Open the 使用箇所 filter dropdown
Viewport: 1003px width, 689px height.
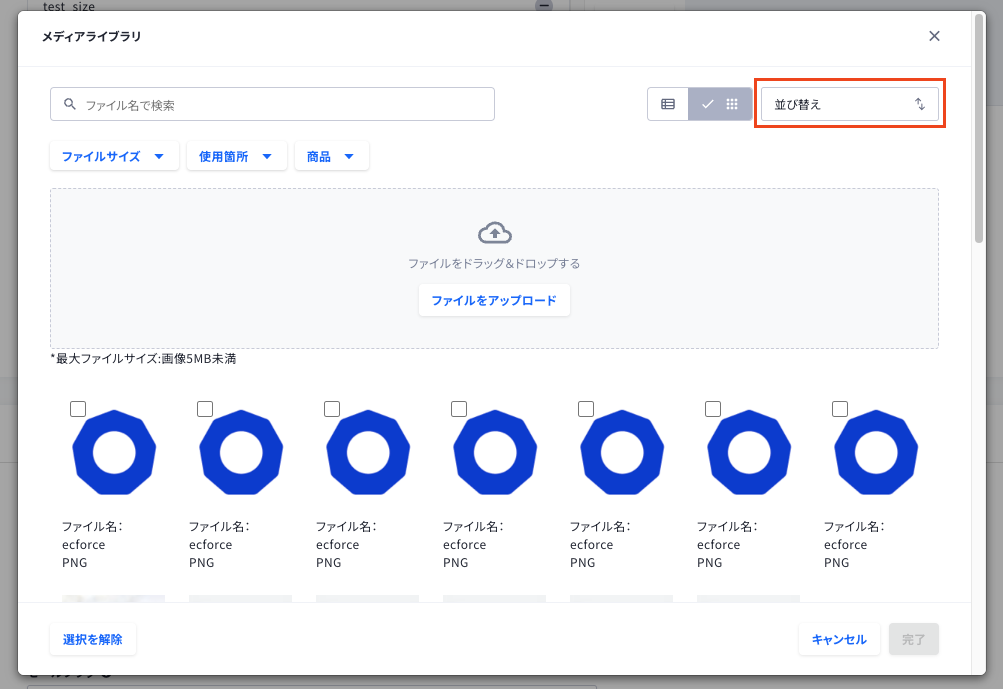(x=236, y=156)
